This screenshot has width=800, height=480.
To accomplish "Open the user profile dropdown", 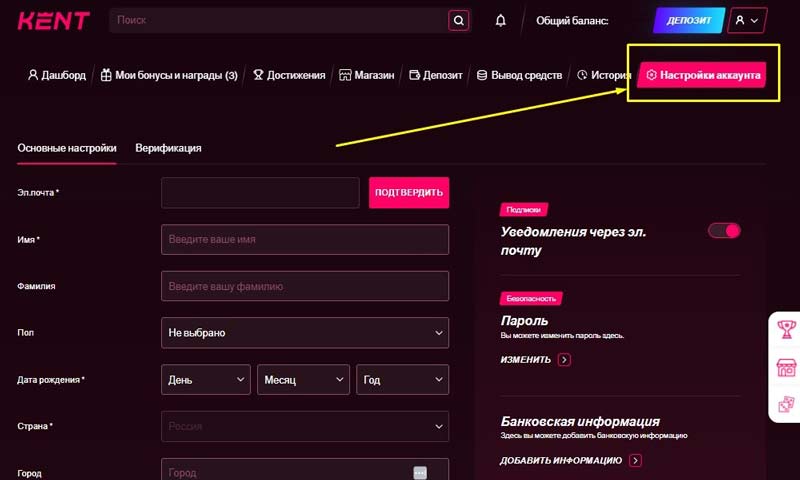I will pyautogui.click(x=748, y=20).
